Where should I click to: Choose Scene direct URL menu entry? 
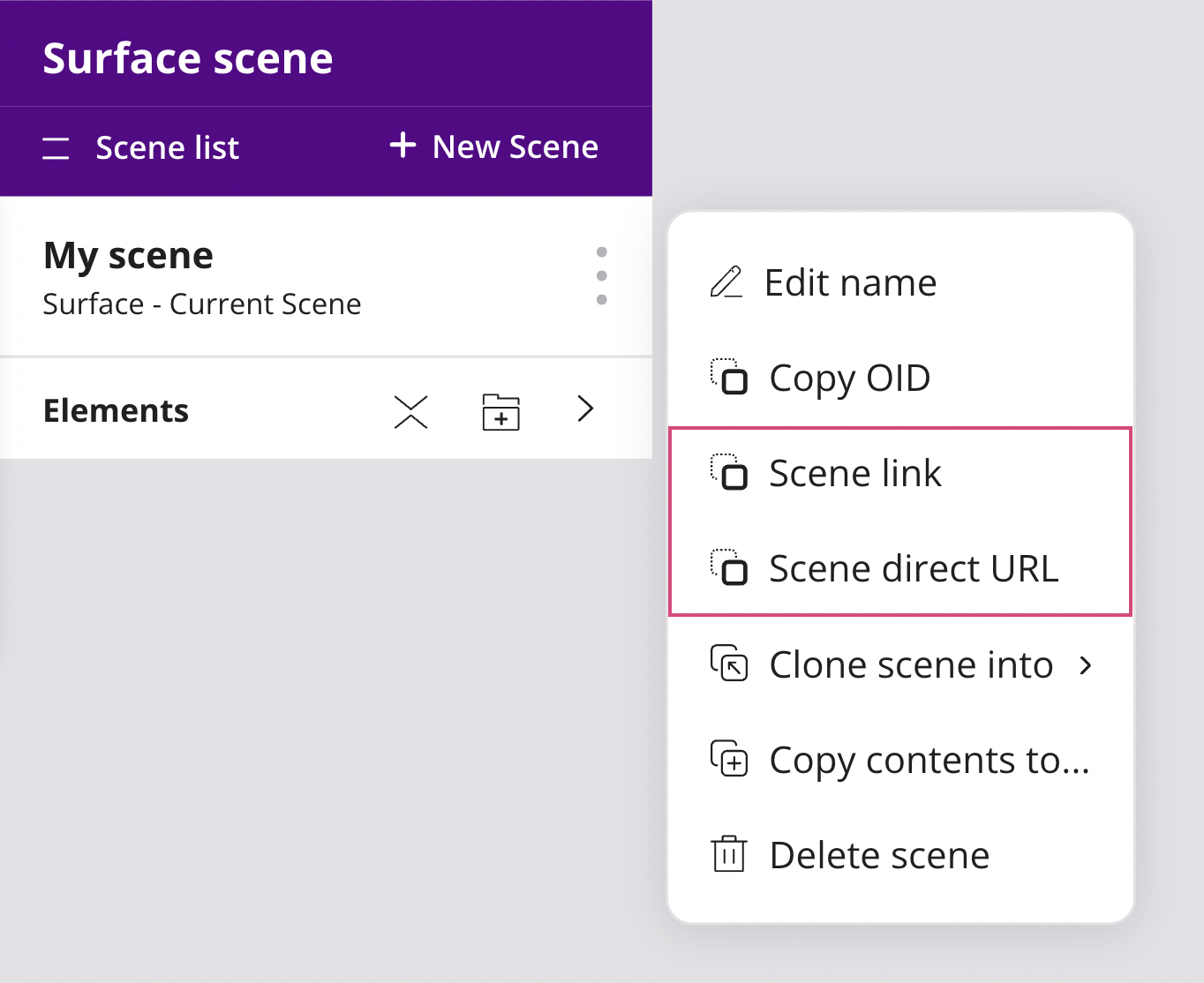click(x=900, y=568)
